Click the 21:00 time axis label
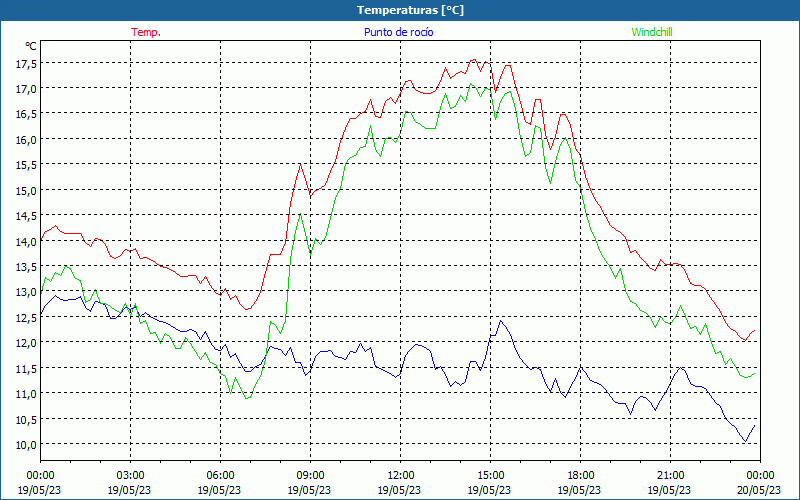This screenshot has width=800, height=500. pos(670,476)
